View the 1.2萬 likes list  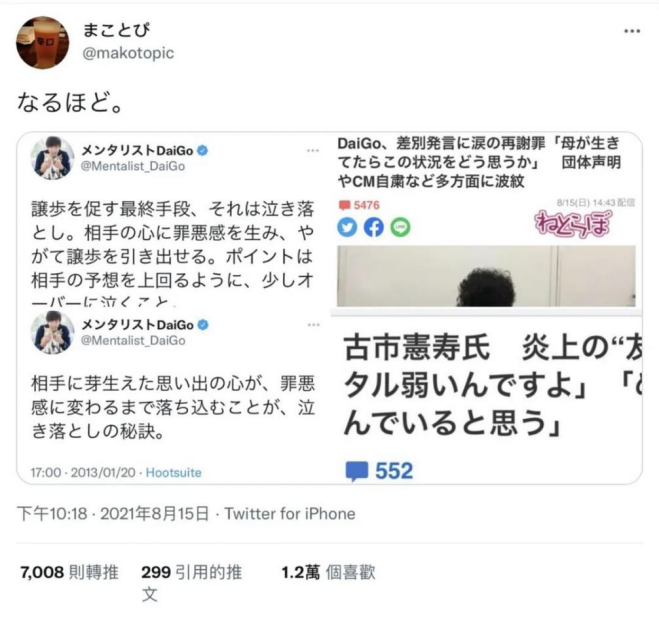328,572
